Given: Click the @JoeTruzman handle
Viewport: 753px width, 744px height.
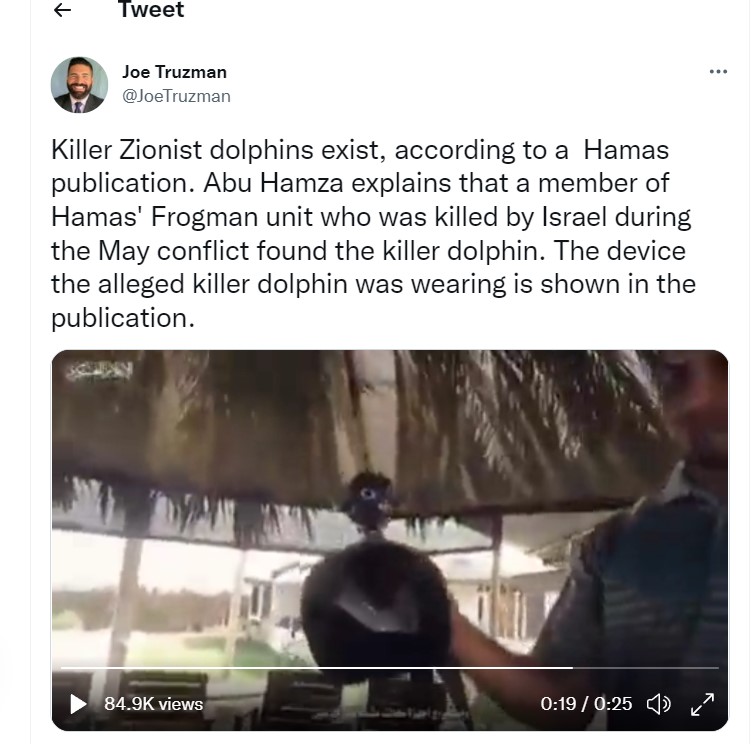Looking at the screenshot, I should click(176, 96).
